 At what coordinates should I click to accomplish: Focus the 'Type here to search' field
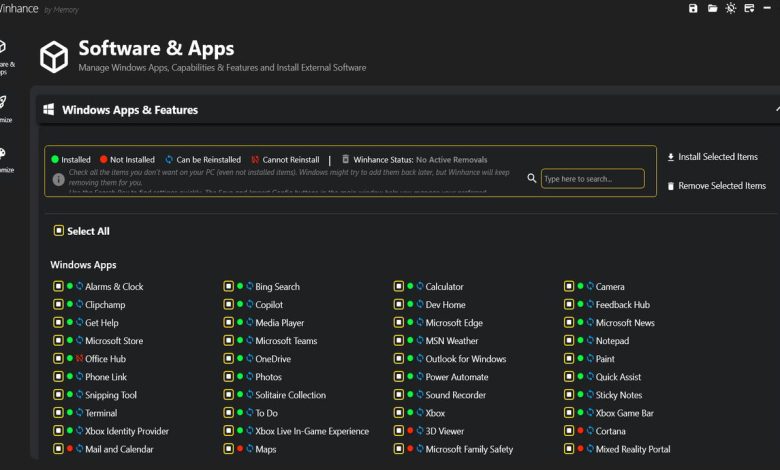coord(592,179)
